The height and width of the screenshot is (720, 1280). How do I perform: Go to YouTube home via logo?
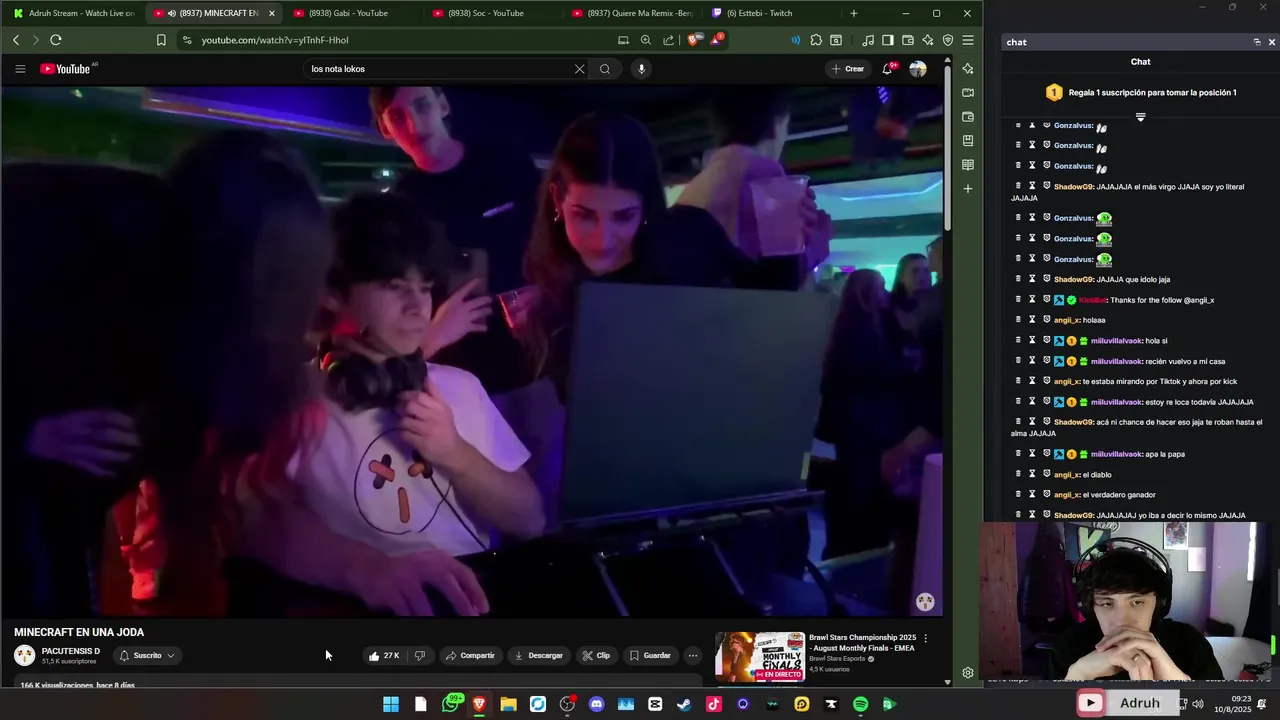[66, 69]
